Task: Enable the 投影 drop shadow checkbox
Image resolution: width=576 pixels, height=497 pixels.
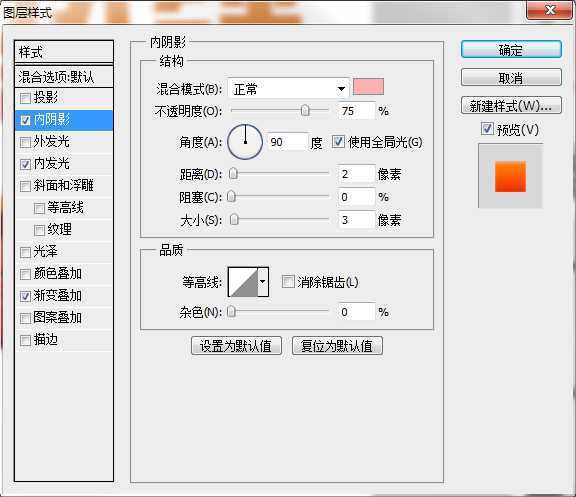Action: pos(25,98)
